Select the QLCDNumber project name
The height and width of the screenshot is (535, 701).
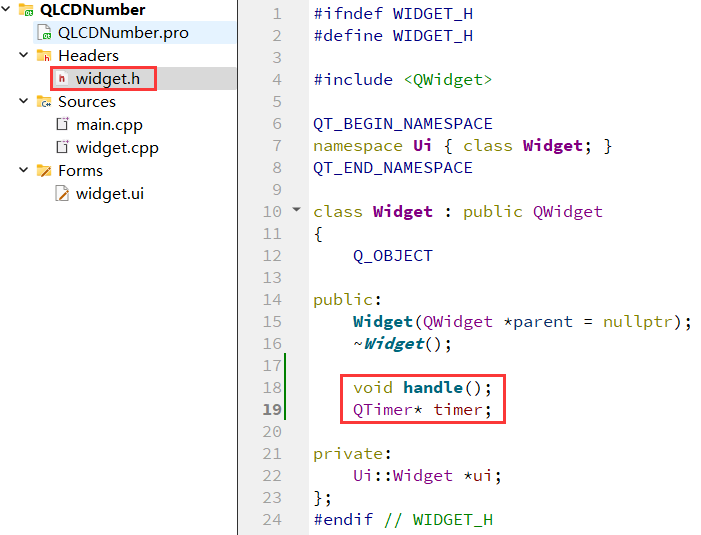[93, 9]
